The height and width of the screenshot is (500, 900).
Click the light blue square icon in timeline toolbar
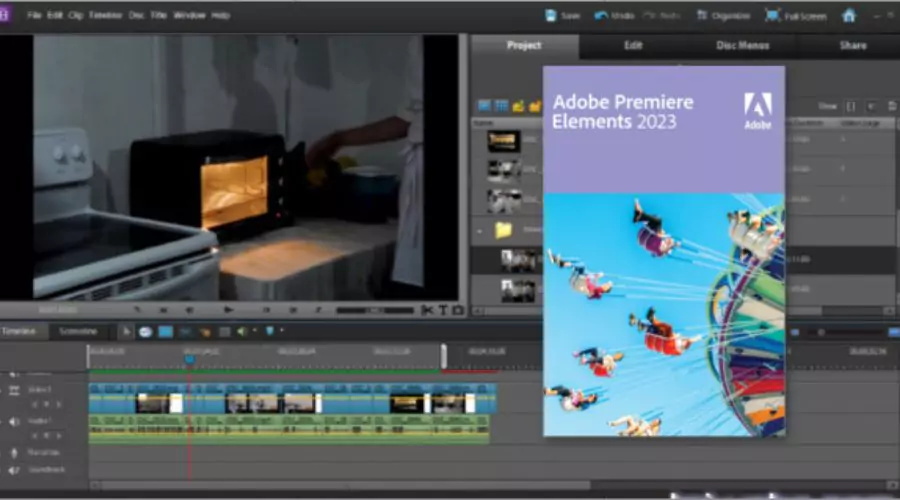(x=165, y=332)
